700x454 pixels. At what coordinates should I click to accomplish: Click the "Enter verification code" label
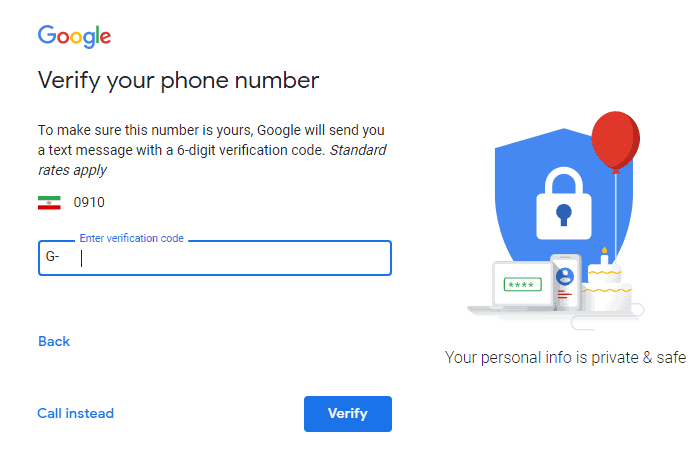coord(131,239)
